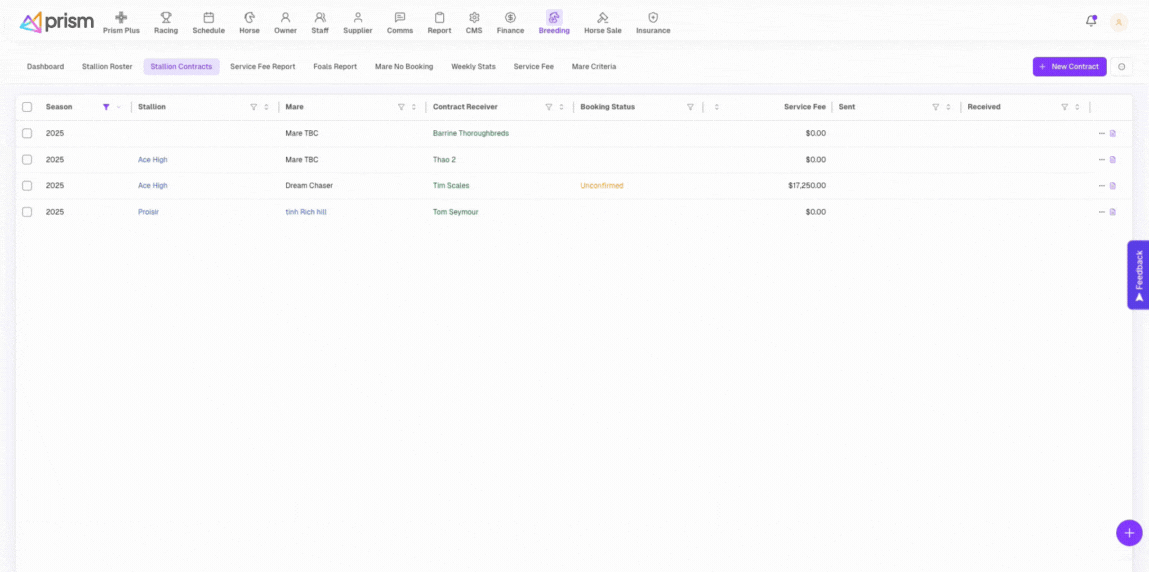Viewport: 1149px width, 572px height.
Task: Click the Finance dollar icon
Action: point(510,18)
